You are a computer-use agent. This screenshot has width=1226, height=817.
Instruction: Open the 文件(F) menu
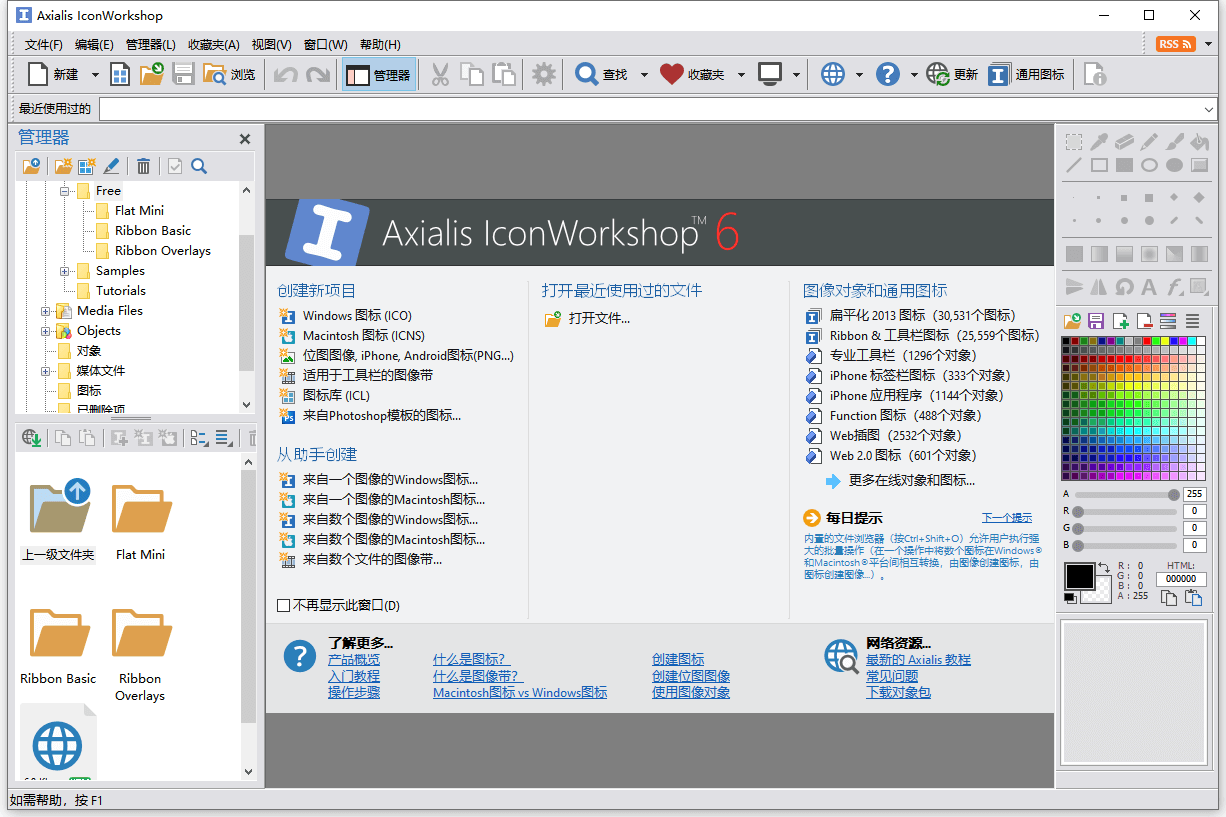(x=44, y=45)
